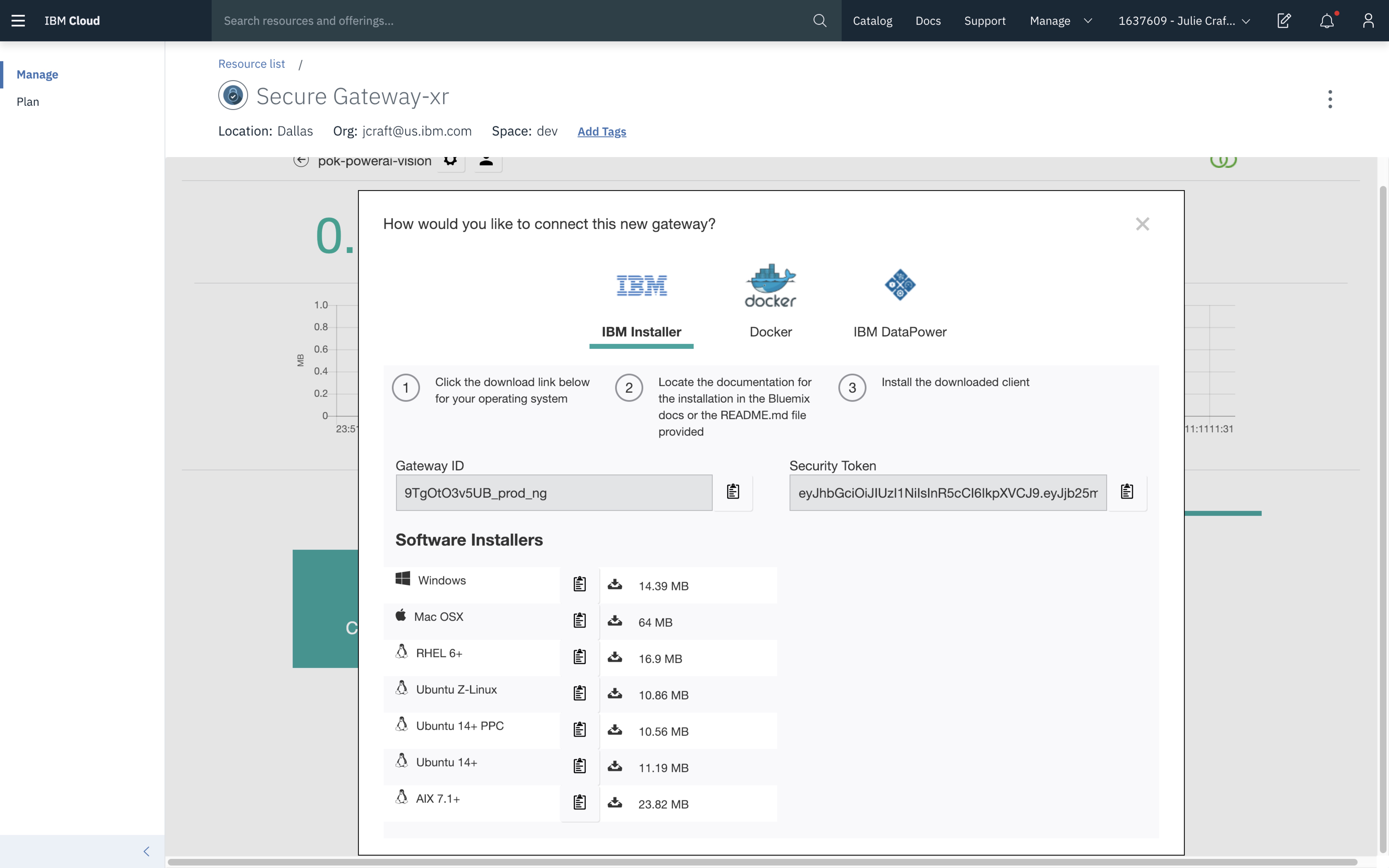The width and height of the screenshot is (1389, 868).
Task: Click the 14.39 MB size text
Action: coord(663,586)
